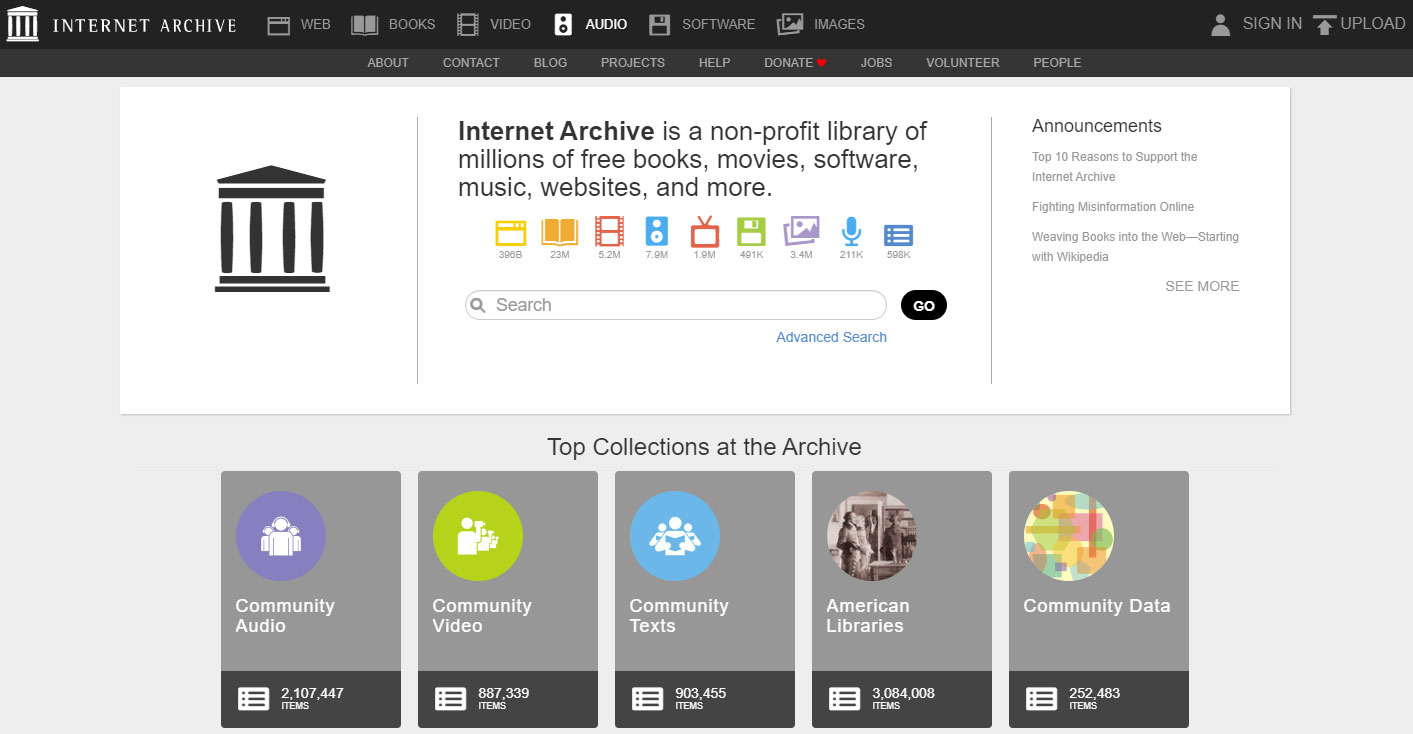Click the Community Audio purple circle icon
The width and height of the screenshot is (1413, 734).
pyautogui.click(x=281, y=536)
